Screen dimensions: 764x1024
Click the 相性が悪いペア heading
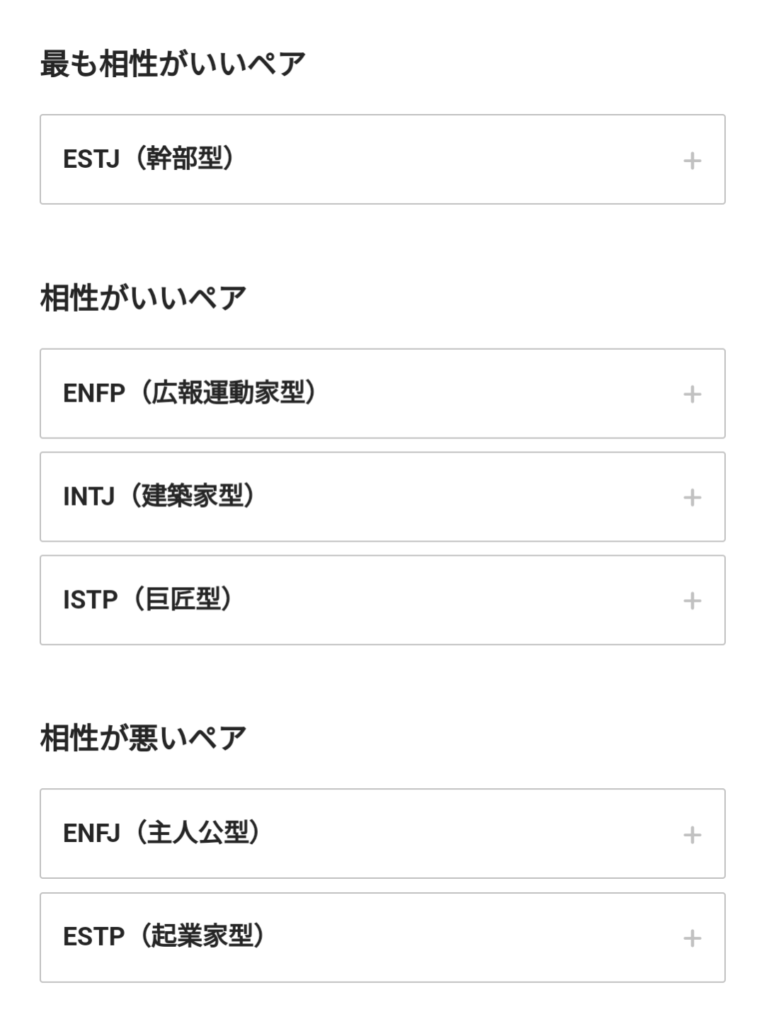[143, 738]
